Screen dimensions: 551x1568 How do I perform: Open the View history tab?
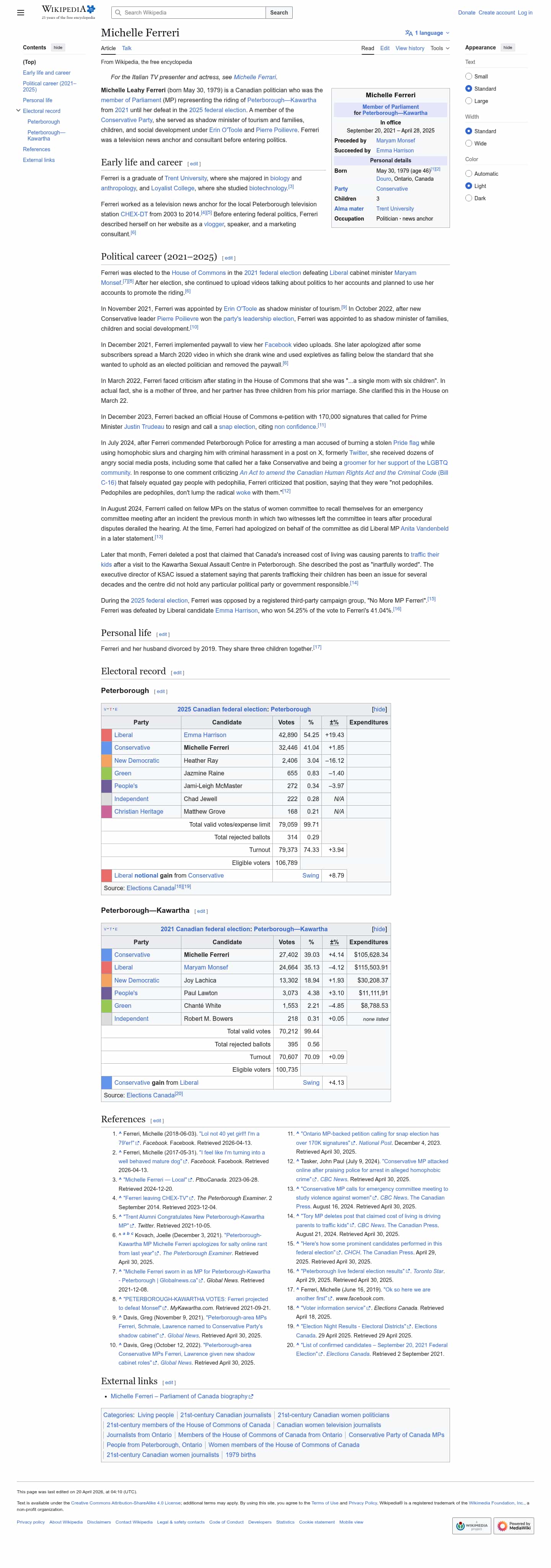[x=410, y=48]
